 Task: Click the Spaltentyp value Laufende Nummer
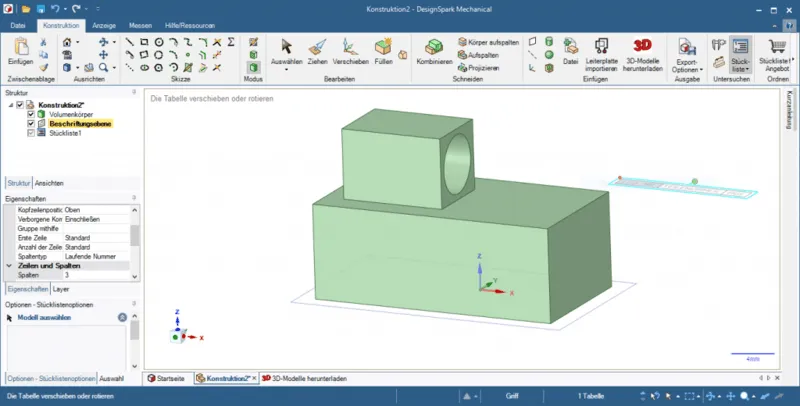pyautogui.click(x=96, y=257)
